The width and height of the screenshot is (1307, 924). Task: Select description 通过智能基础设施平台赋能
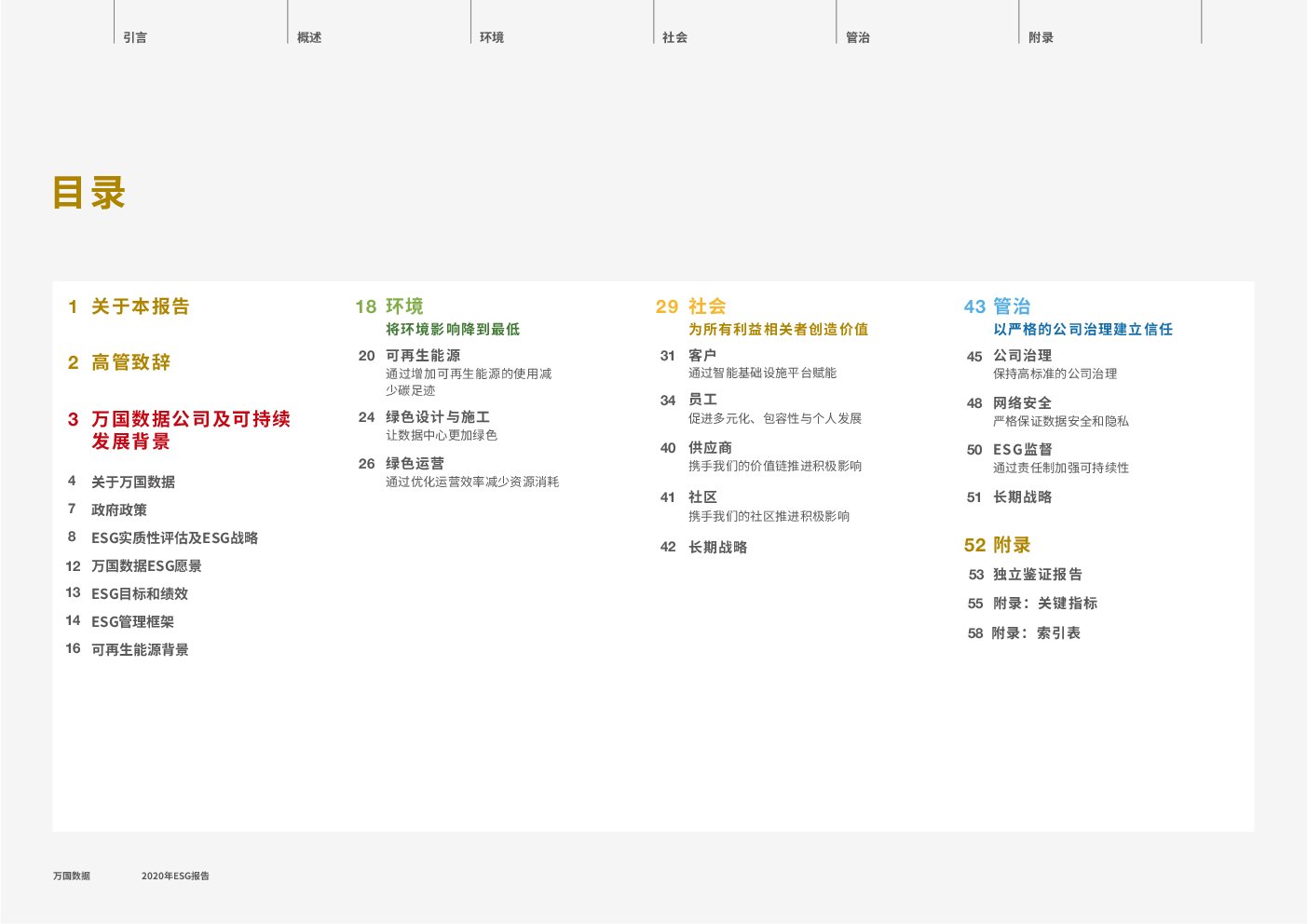[762, 373]
